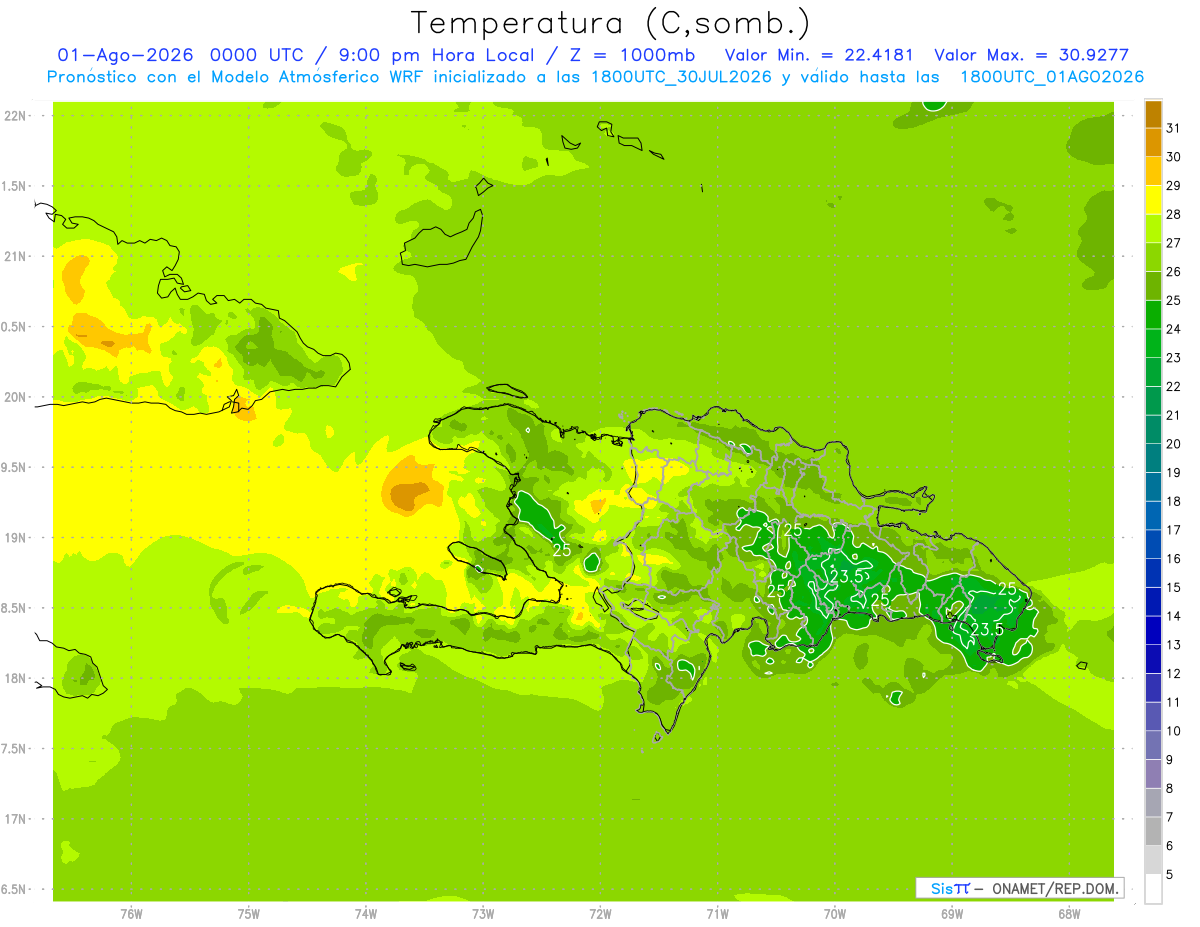Image resolution: width=1200 pixels, height=927 pixels.
Task: Click the colorbar scale value 10
Action: pos(1173,731)
